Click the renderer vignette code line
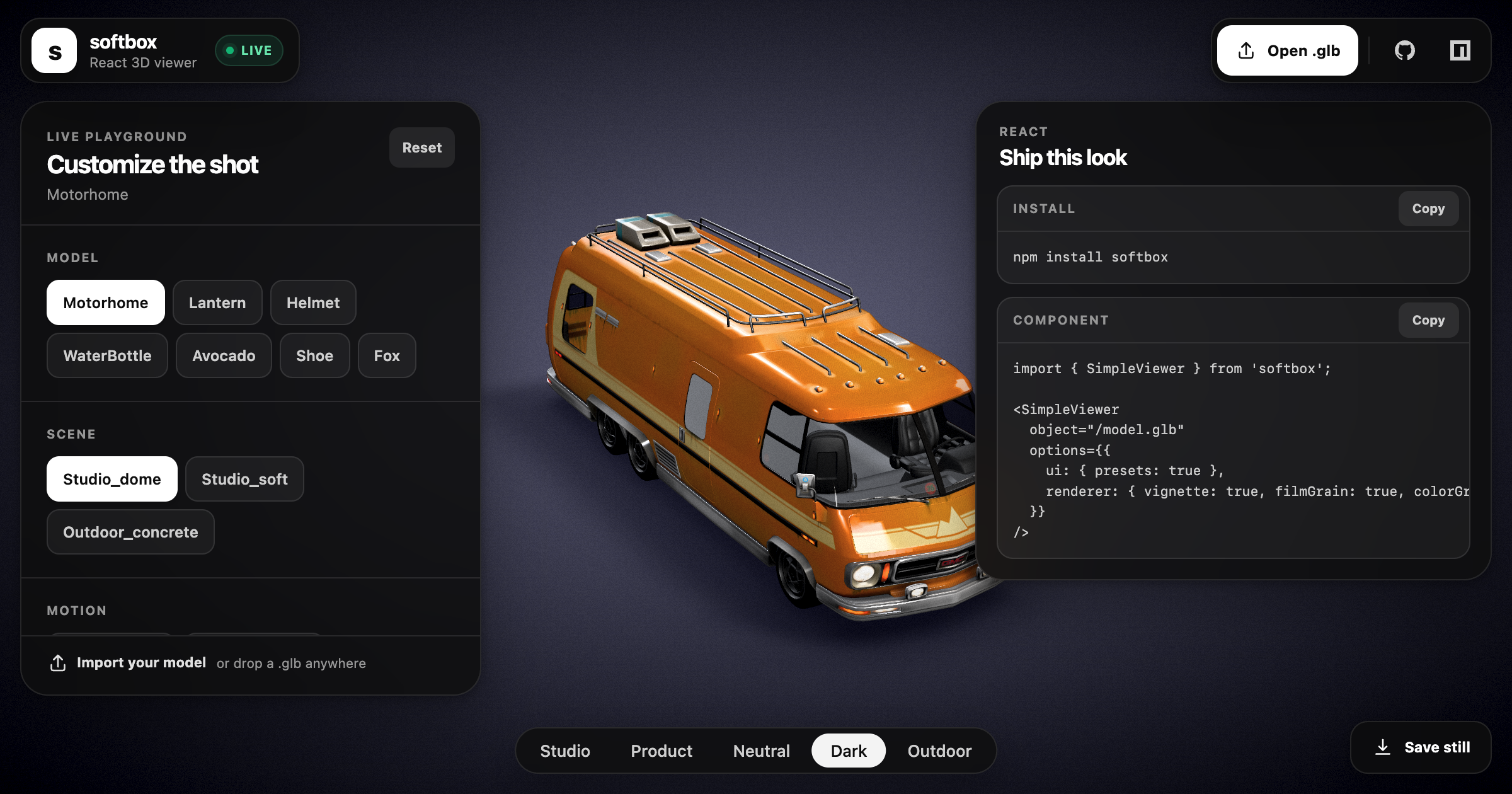Viewport: 1512px width, 794px height. click(1257, 492)
